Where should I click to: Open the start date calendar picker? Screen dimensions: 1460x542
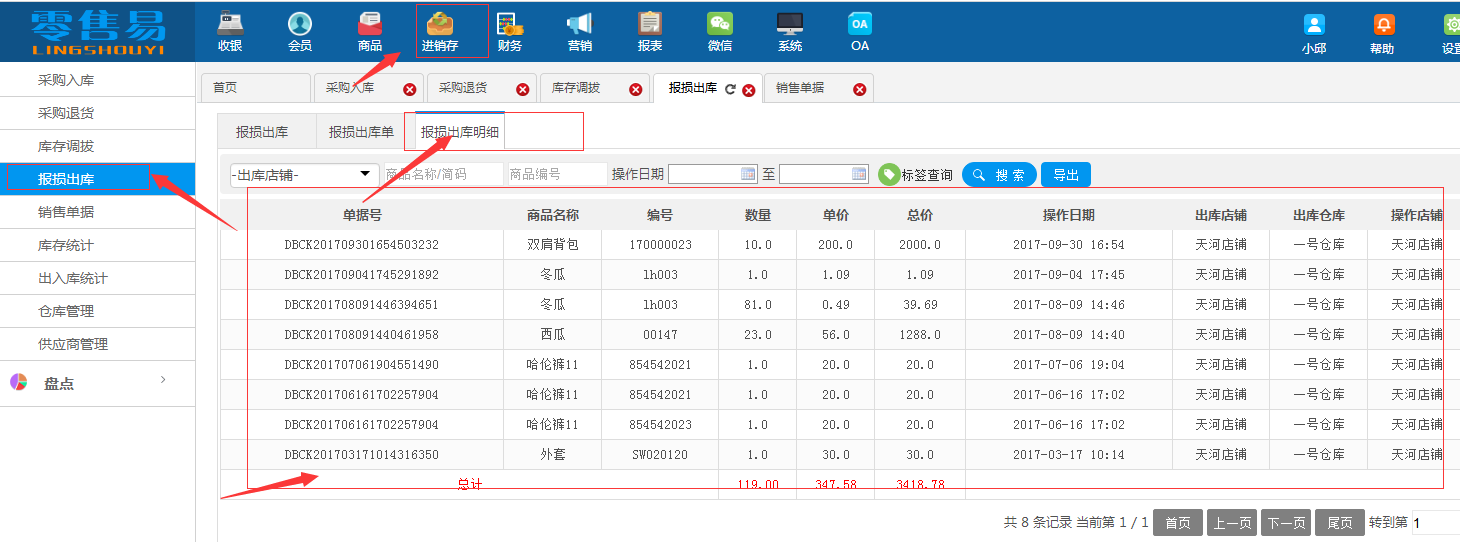coord(748,174)
